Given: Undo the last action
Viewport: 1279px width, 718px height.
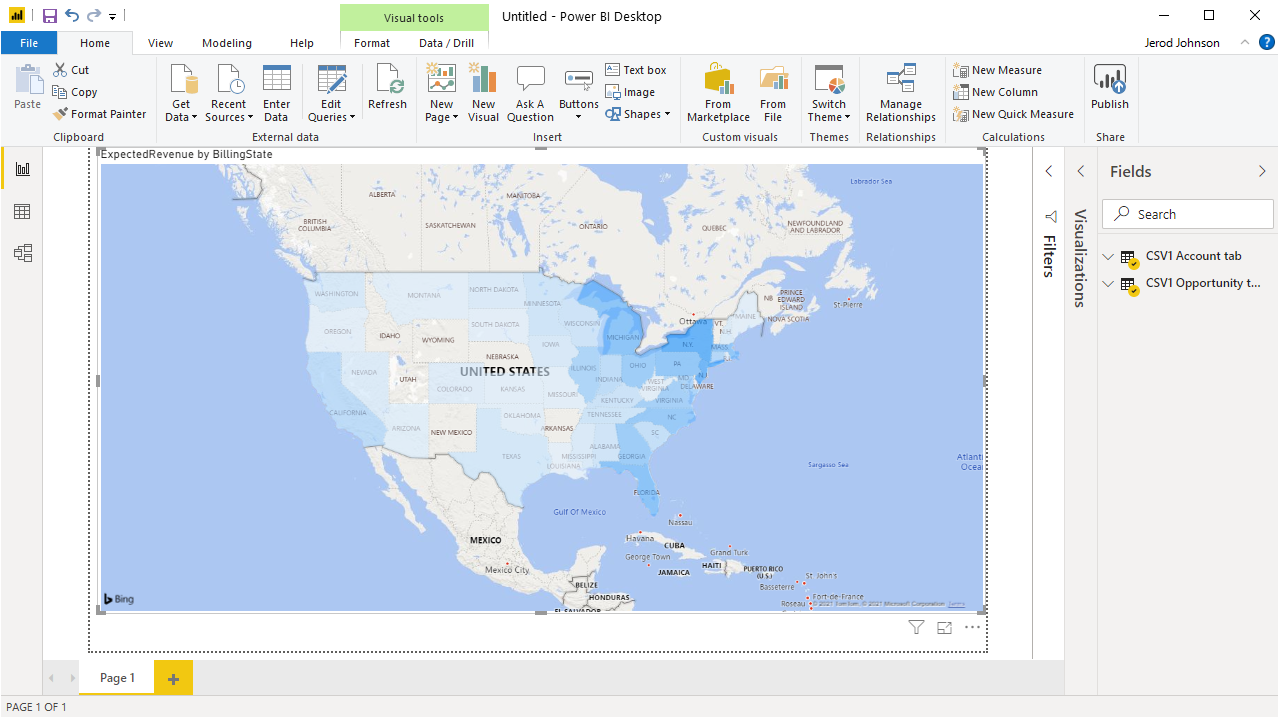Looking at the screenshot, I should point(72,16).
